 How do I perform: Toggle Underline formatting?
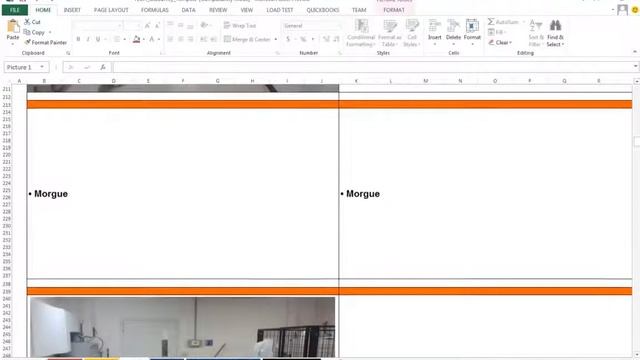(x=98, y=39)
